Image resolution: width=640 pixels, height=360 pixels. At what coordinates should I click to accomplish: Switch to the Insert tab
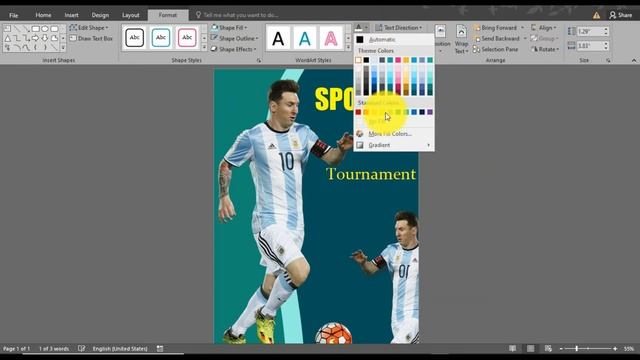pos(71,15)
